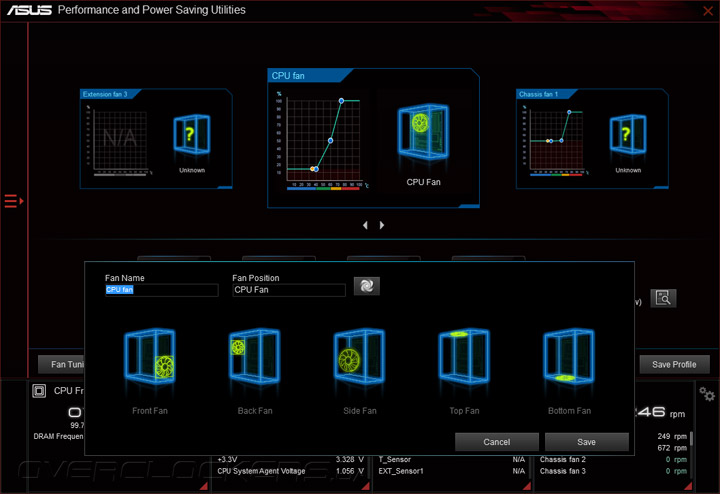Click the Chassis fan 2 row
Screen dimensions: 720x494
point(613,459)
